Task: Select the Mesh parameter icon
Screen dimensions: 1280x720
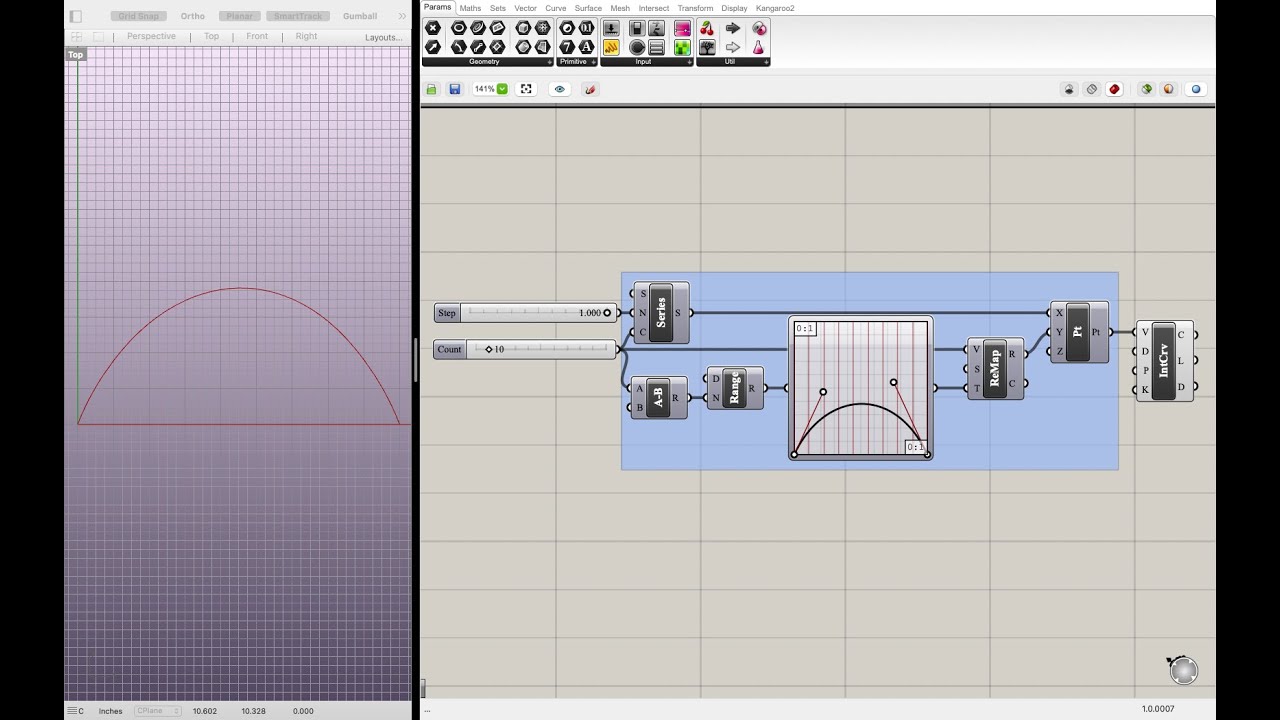Action: 543,28
